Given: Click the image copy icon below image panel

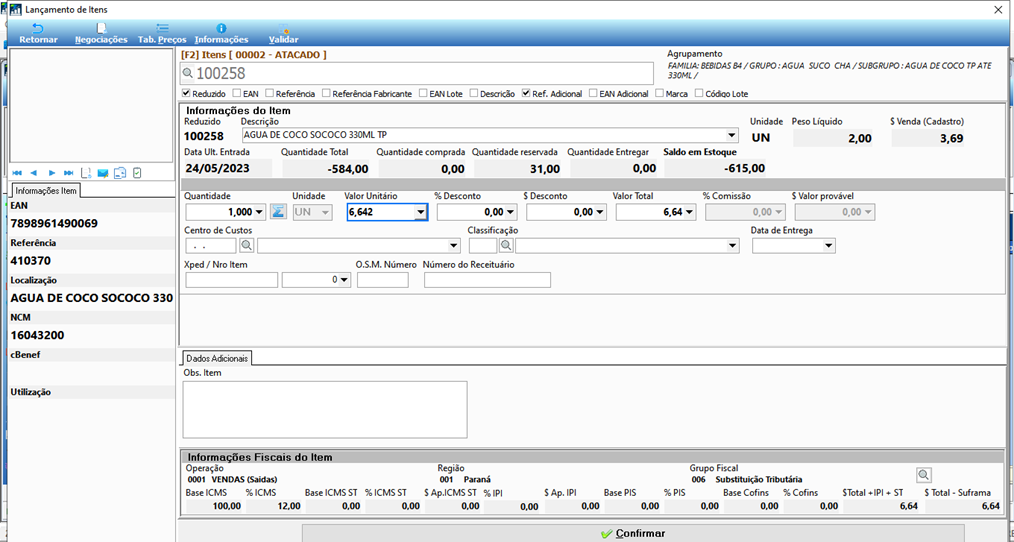Looking at the screenshot, I should (x=120, y=173).
